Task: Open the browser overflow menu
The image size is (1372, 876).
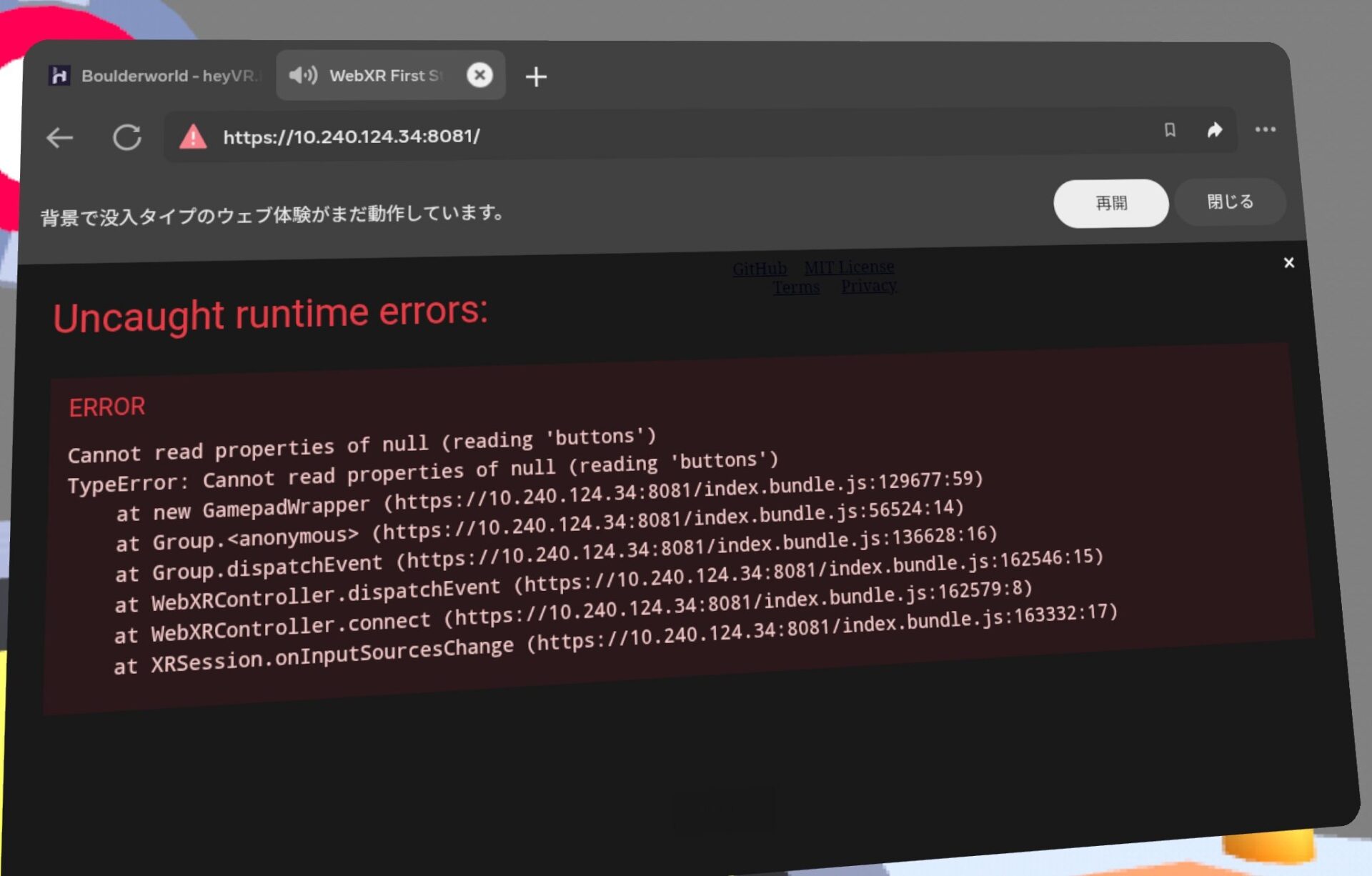Action: (1266, 129)
